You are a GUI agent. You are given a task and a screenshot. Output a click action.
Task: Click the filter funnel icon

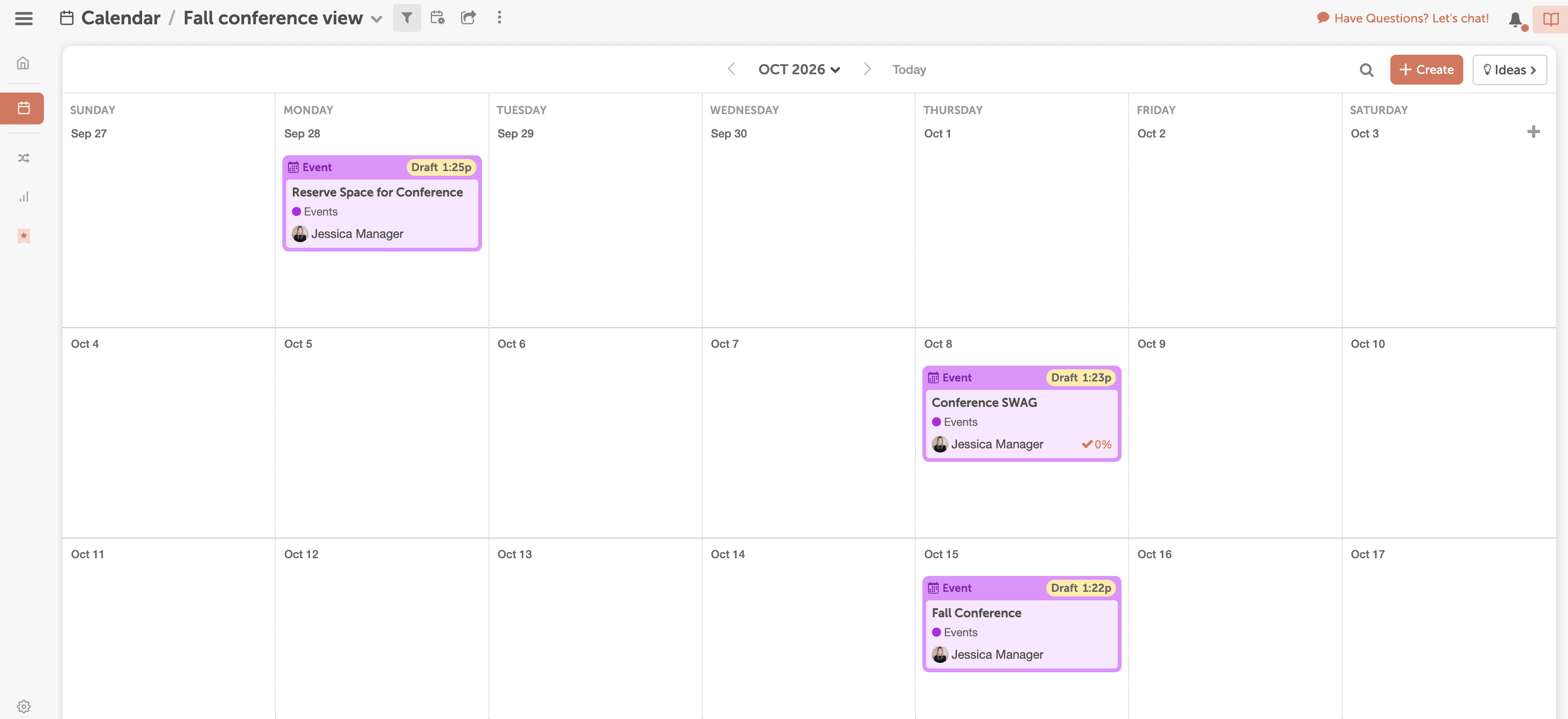[x=407, y=18]
